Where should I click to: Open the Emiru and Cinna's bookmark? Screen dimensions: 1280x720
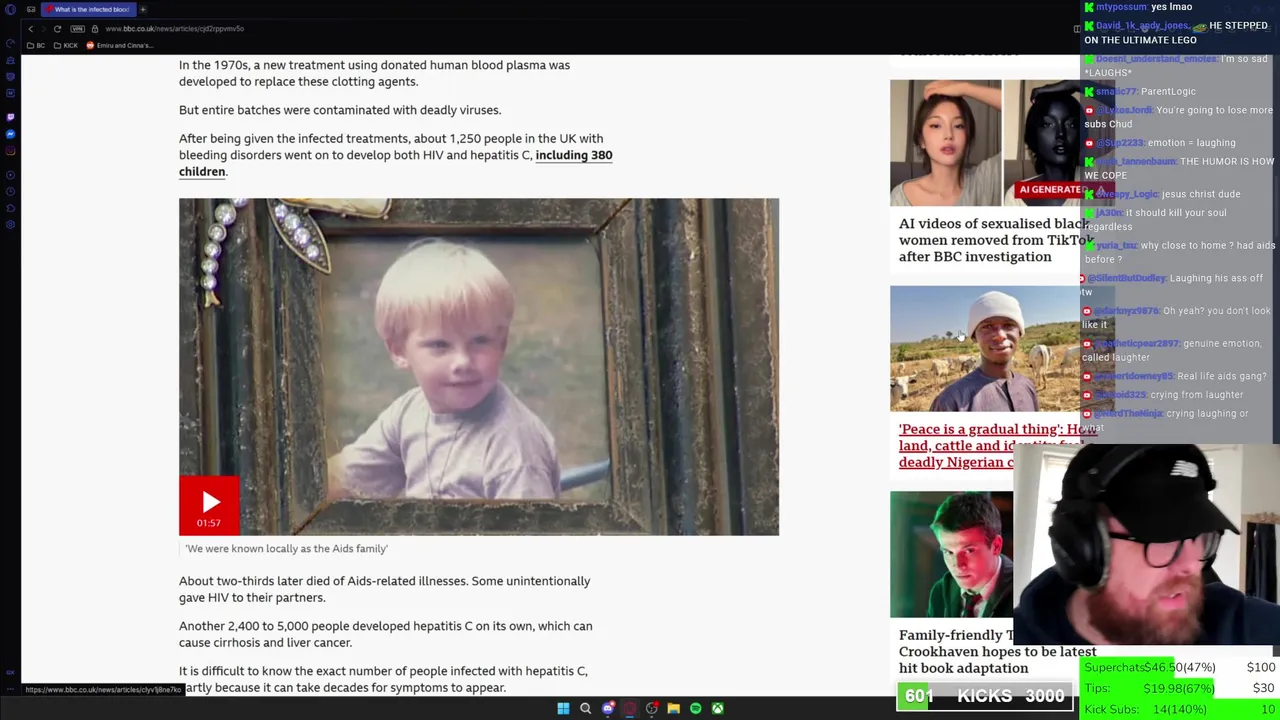[120, 45]
